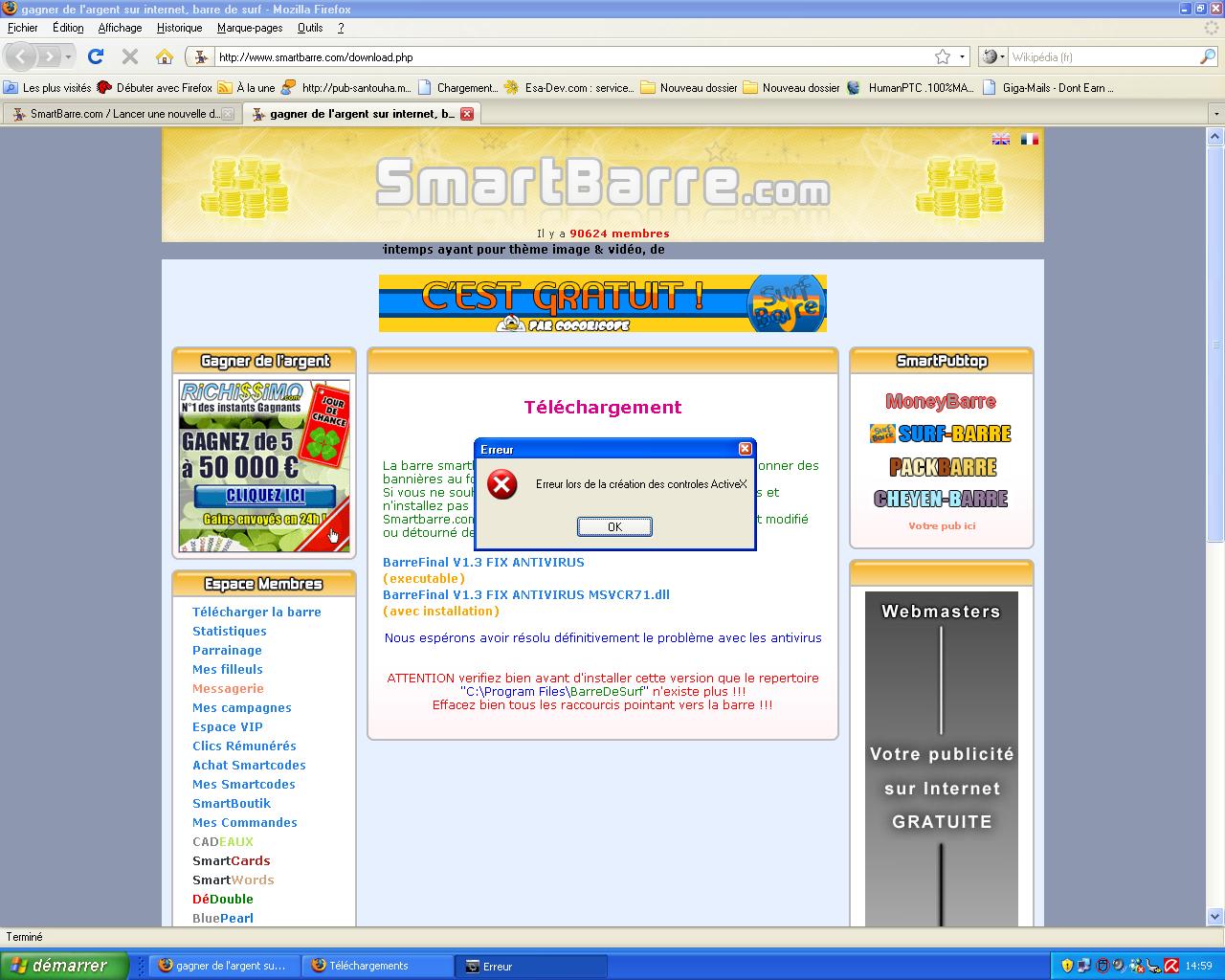The width and height of the screenshot is (1225, 980).
Task: Open the 'Giga-Mails - Dont Earn' bookmark
Action: pyautogui.click(x=1049, y=87)
